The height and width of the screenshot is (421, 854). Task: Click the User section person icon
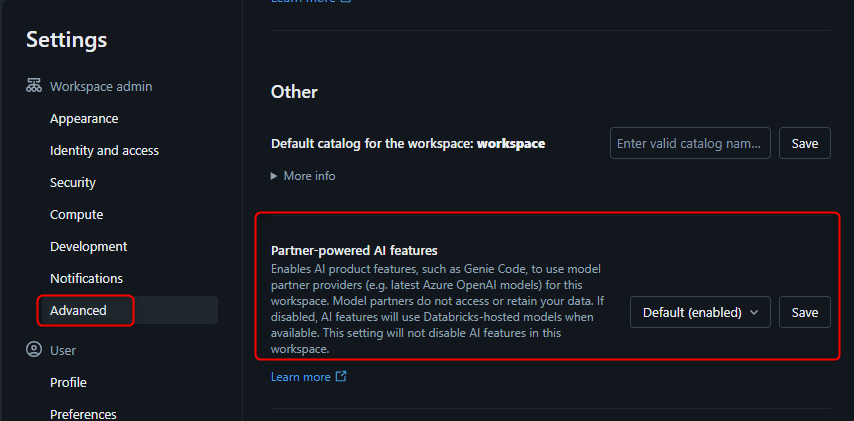click(34, 350)
